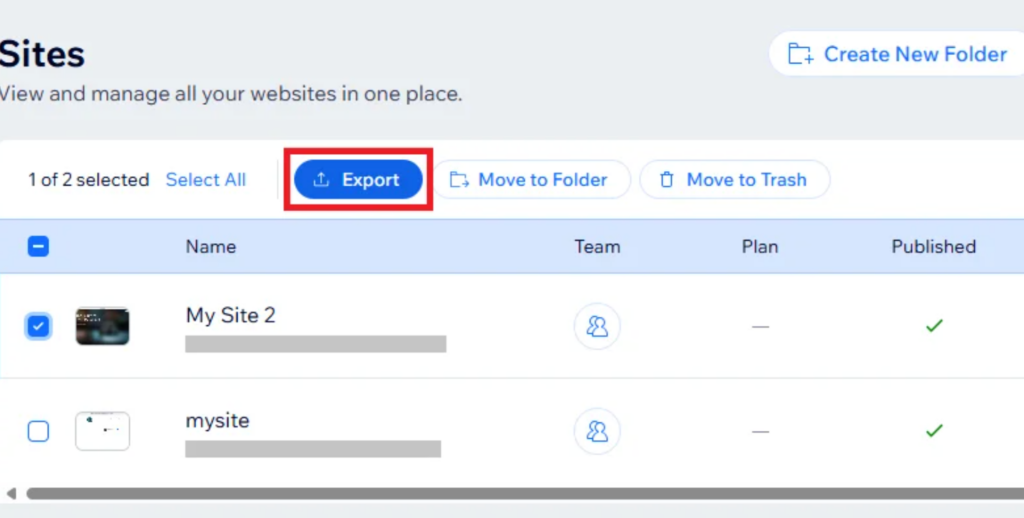This screenshot has width=1024, height=518.
Task: Open the team icon for My Site 2
Action: (597, 326)
